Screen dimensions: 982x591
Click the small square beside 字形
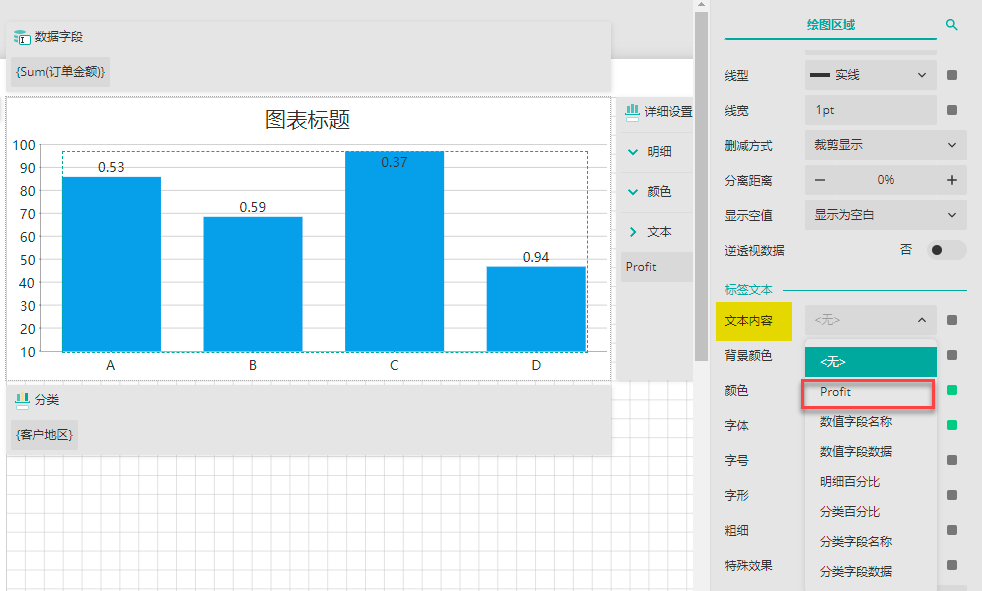[952, 495]
